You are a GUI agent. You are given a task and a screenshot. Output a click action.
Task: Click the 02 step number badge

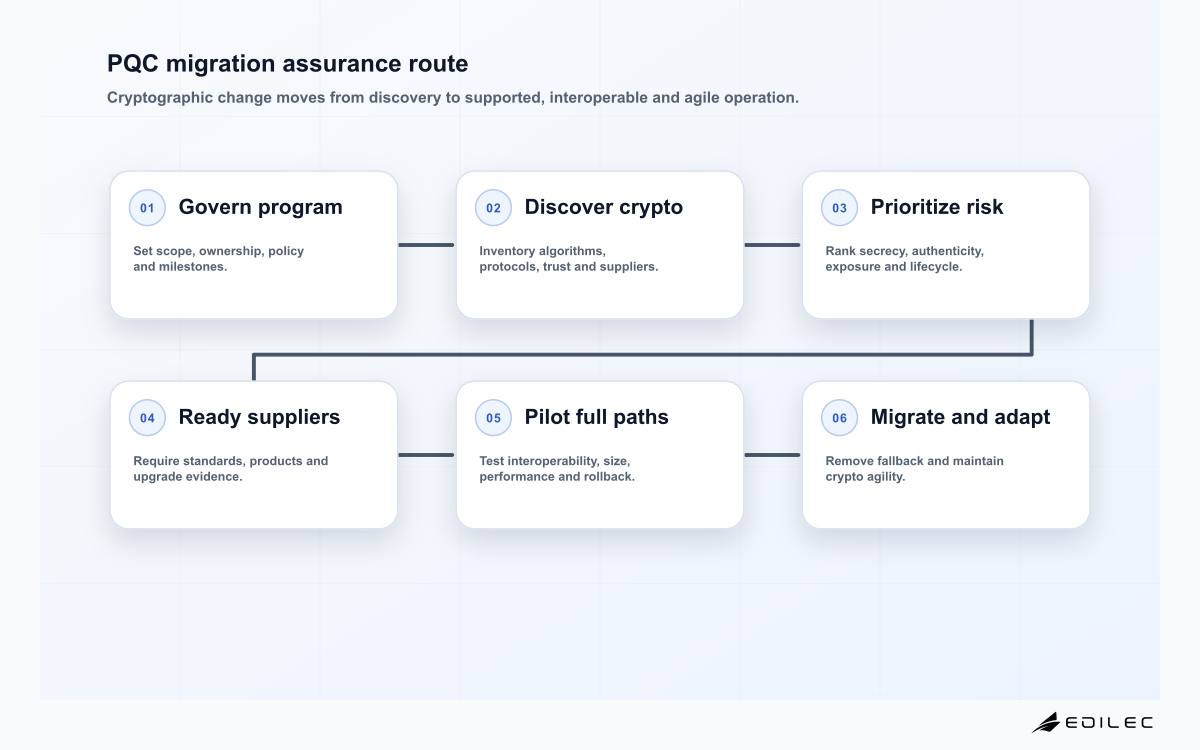point(493,208)
